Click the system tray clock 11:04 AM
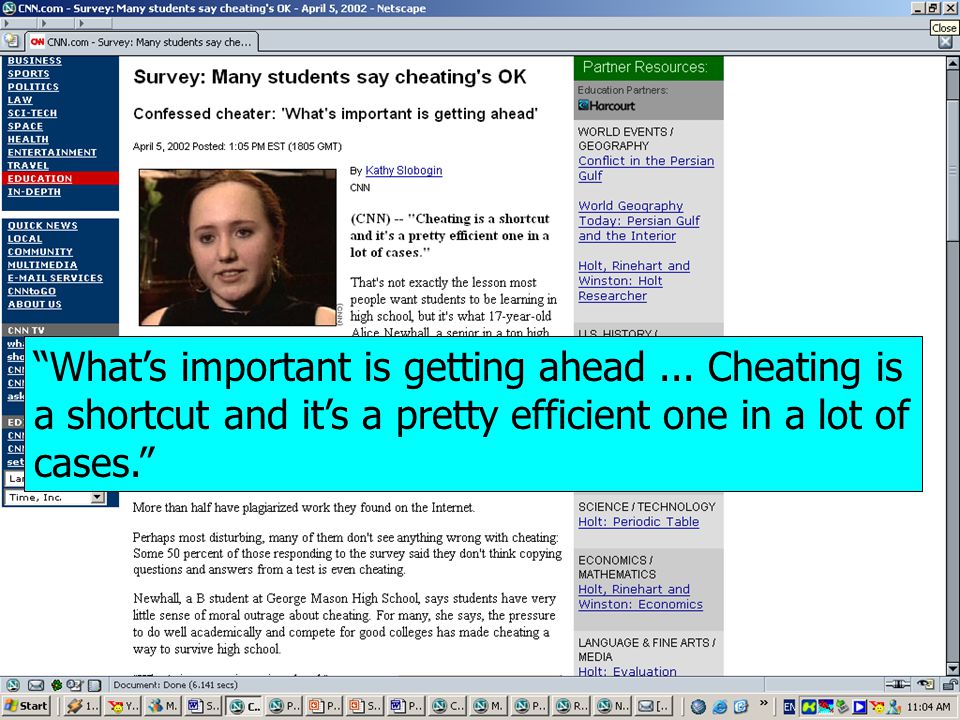Screen dimensions: 960x720 click(x=928, y=707)
